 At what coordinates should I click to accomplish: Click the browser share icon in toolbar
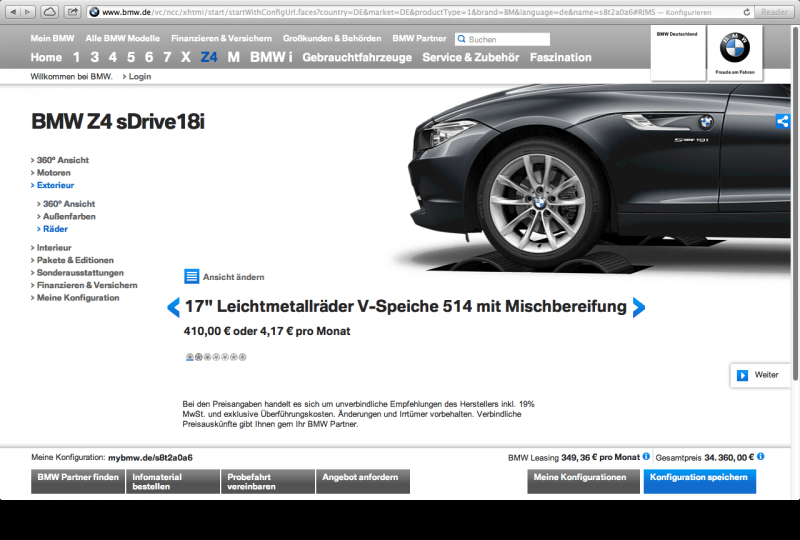[73, 12]
